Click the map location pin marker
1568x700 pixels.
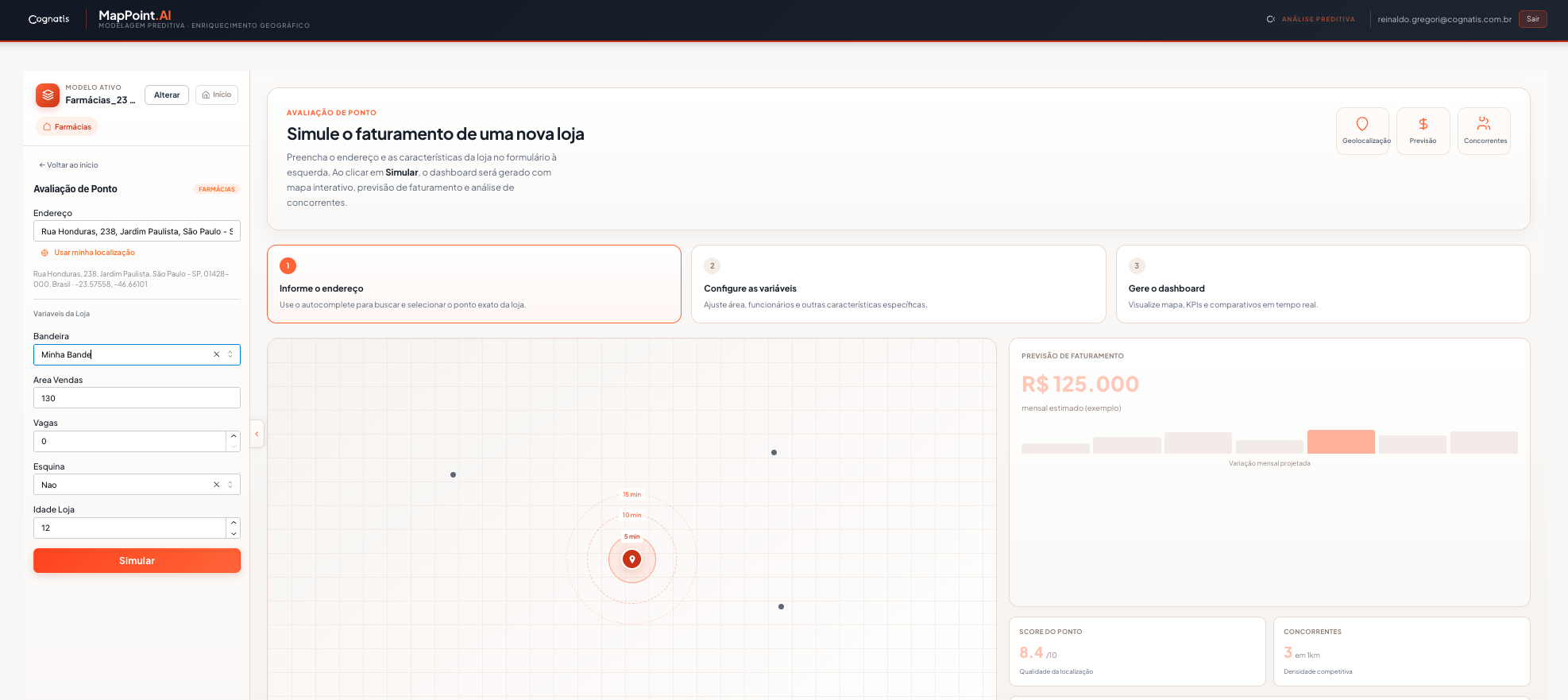pyautogui.click(x=632, y=559)
